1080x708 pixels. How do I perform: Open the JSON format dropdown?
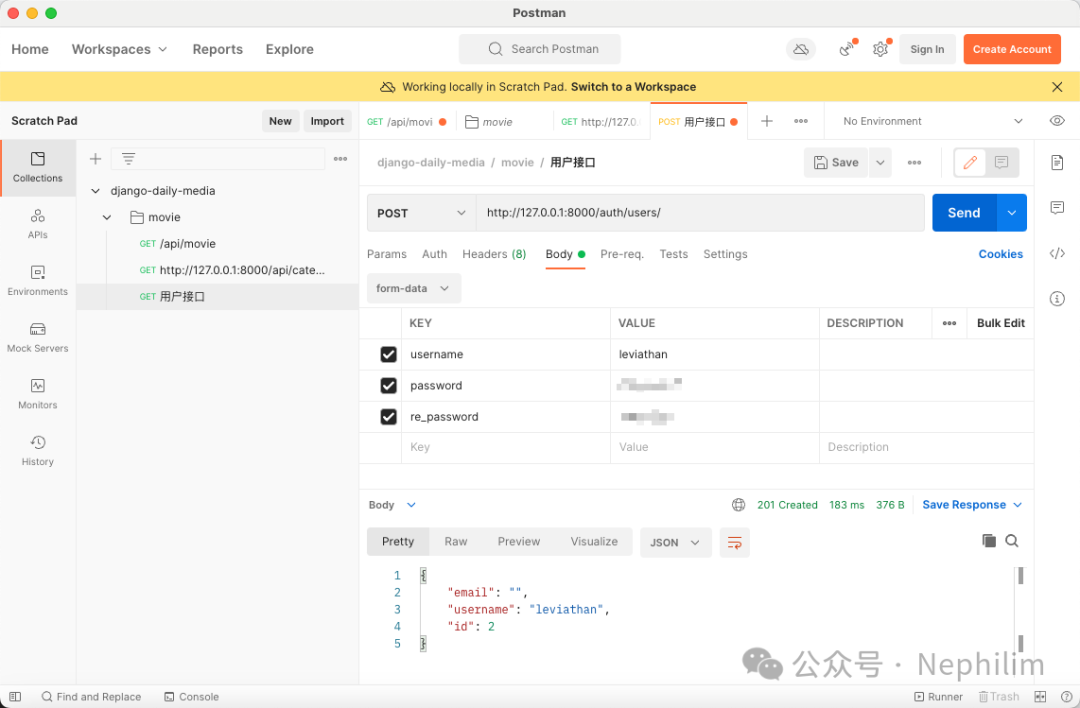point(675,543)
